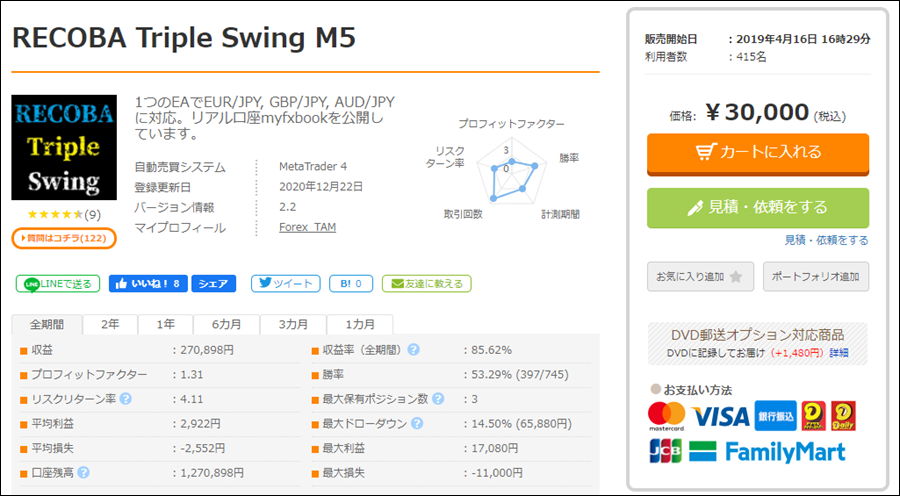Viewport: 900px width, 496px height.
Task: Switch to the 3カ月 tab
Action: (x=293, y=324)
